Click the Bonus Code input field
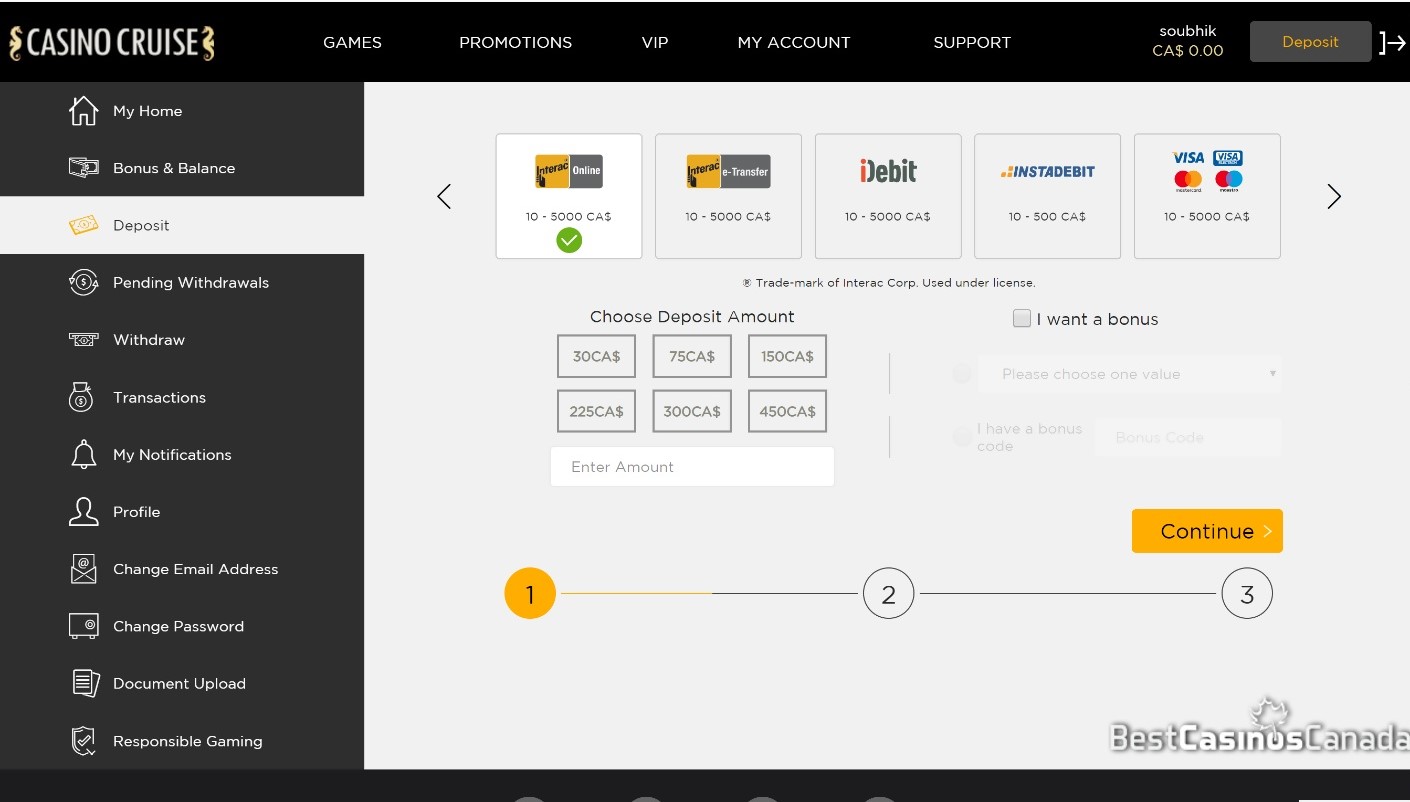This screenshot has height=802, width=1410. tap(1188, 437)
